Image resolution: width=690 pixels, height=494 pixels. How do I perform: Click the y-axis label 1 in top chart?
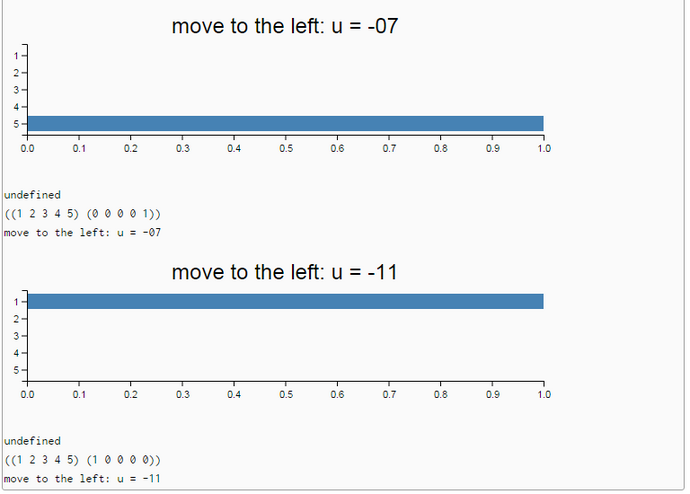tap(16, 56)
